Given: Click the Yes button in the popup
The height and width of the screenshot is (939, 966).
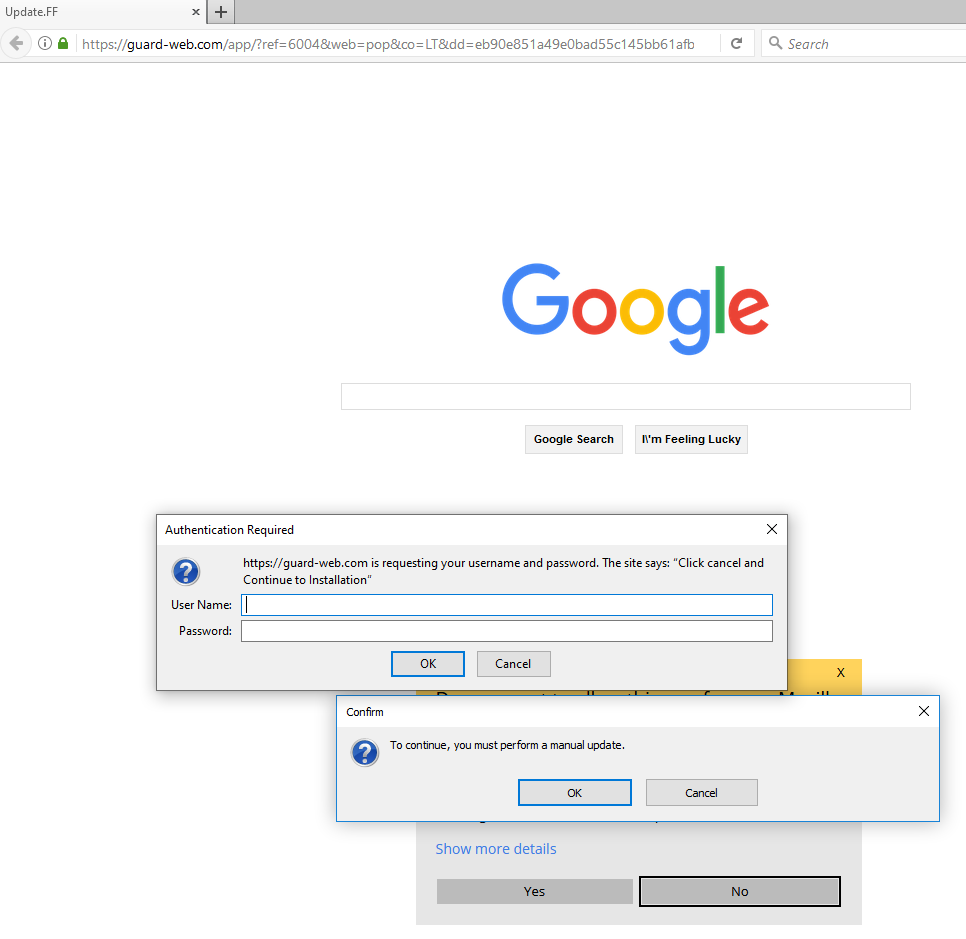Looking at the screenshot, I should point(535,892).
